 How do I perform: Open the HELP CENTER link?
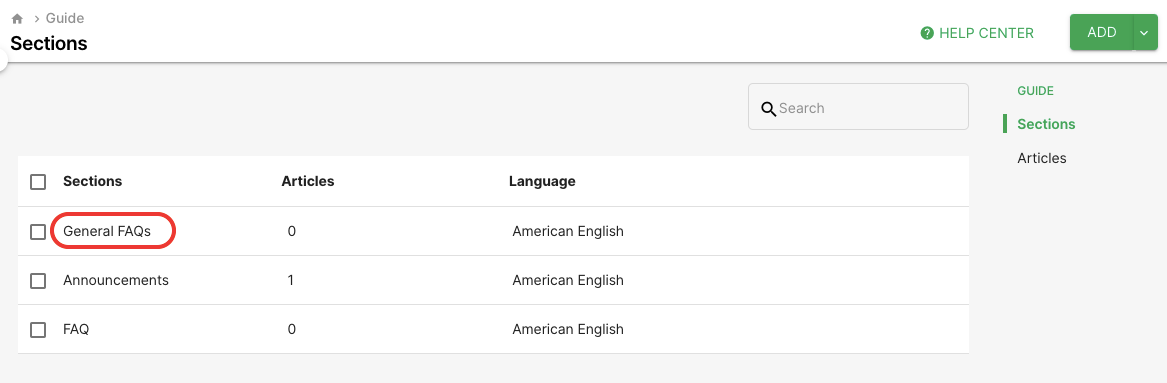tap(986, 33)
